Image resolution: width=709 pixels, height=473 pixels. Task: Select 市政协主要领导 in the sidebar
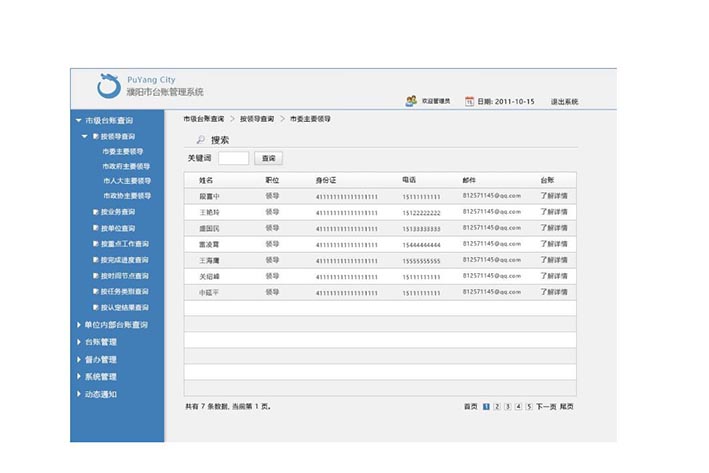[127, 196]
